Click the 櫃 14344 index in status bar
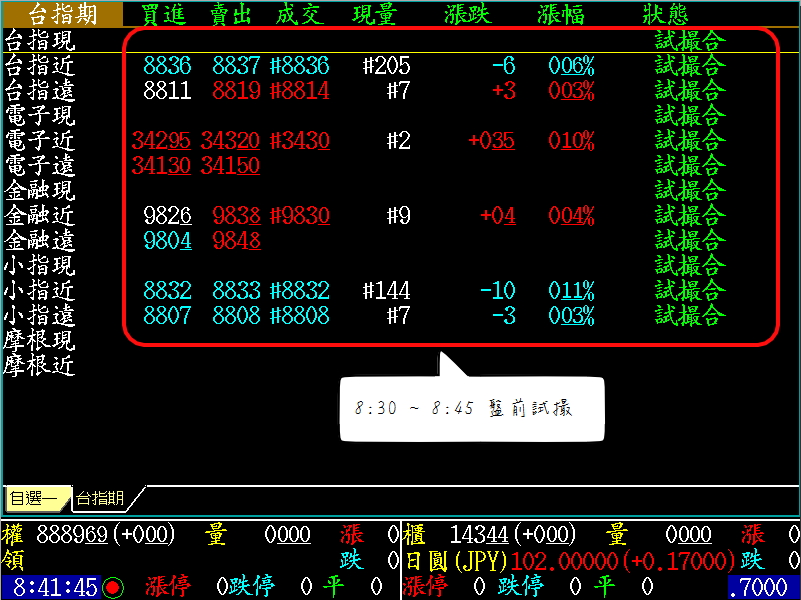The width and height of the screenshot is (801, 600). tap(490, 535)
